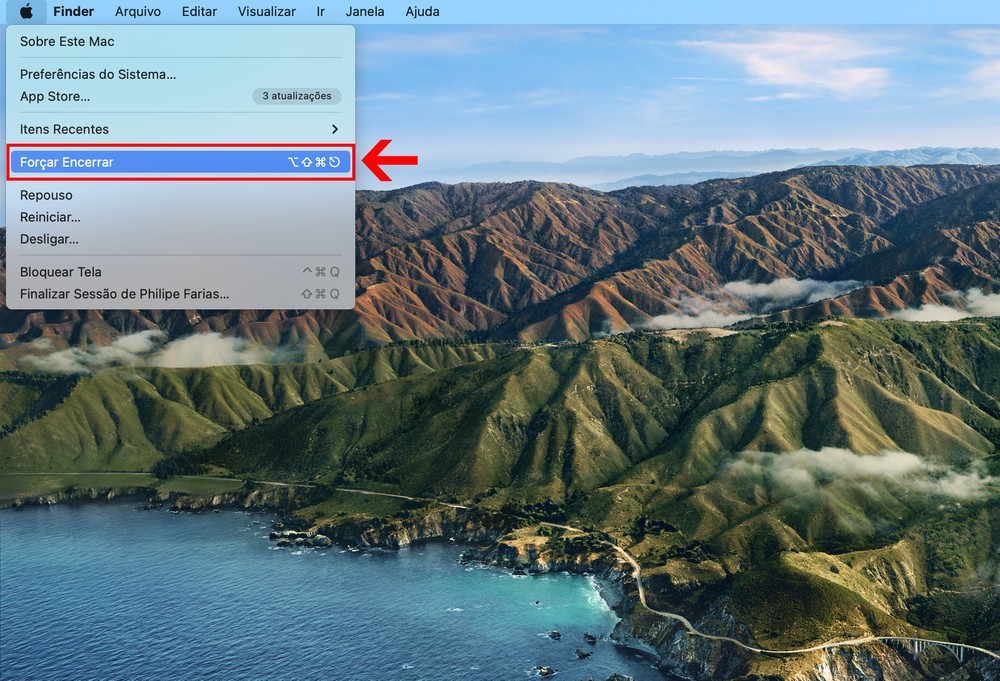
Task: Open App Store from Apple menu
Action: coord(180,96)
